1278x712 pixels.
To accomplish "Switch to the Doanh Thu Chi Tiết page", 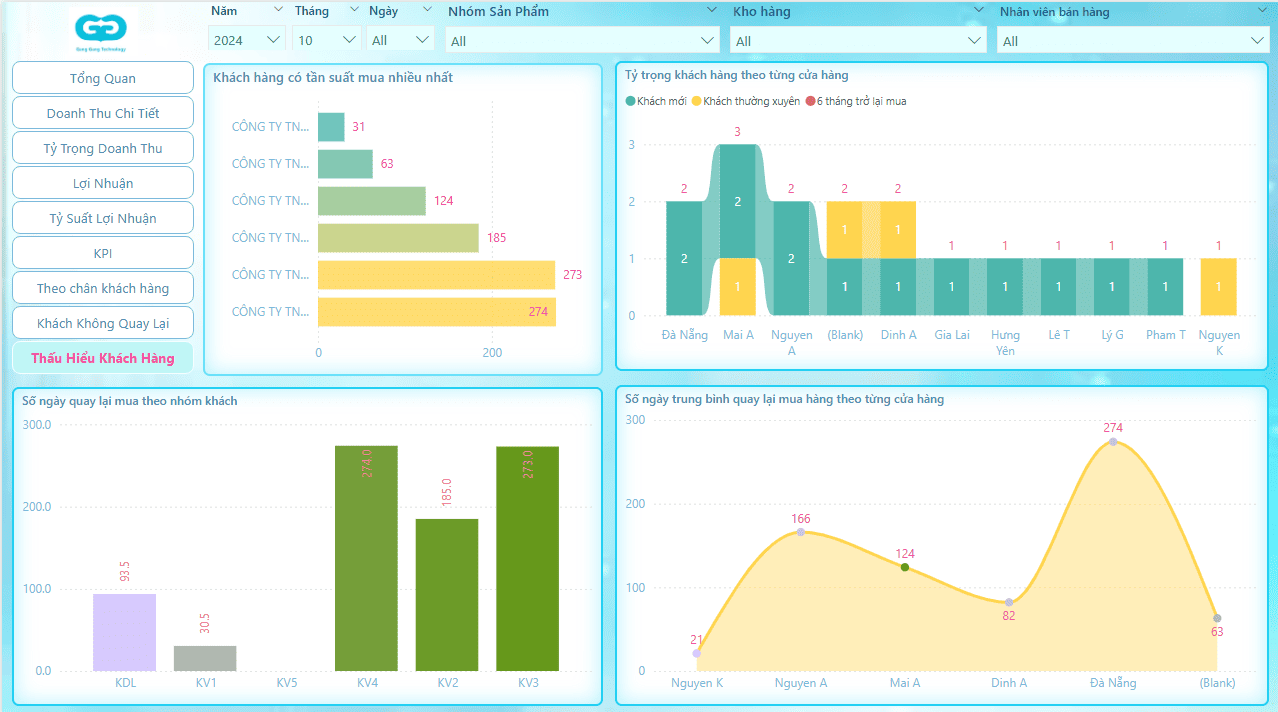I will [103, 113].
